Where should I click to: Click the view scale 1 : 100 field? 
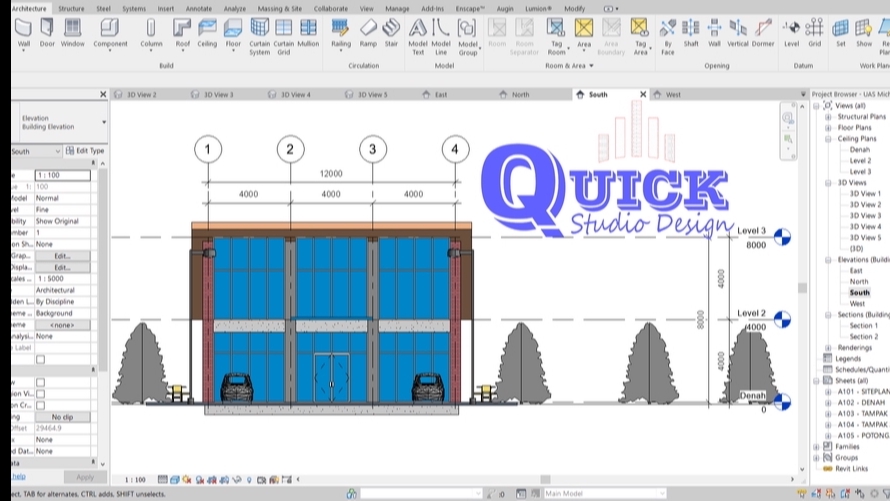coord(62,175)
